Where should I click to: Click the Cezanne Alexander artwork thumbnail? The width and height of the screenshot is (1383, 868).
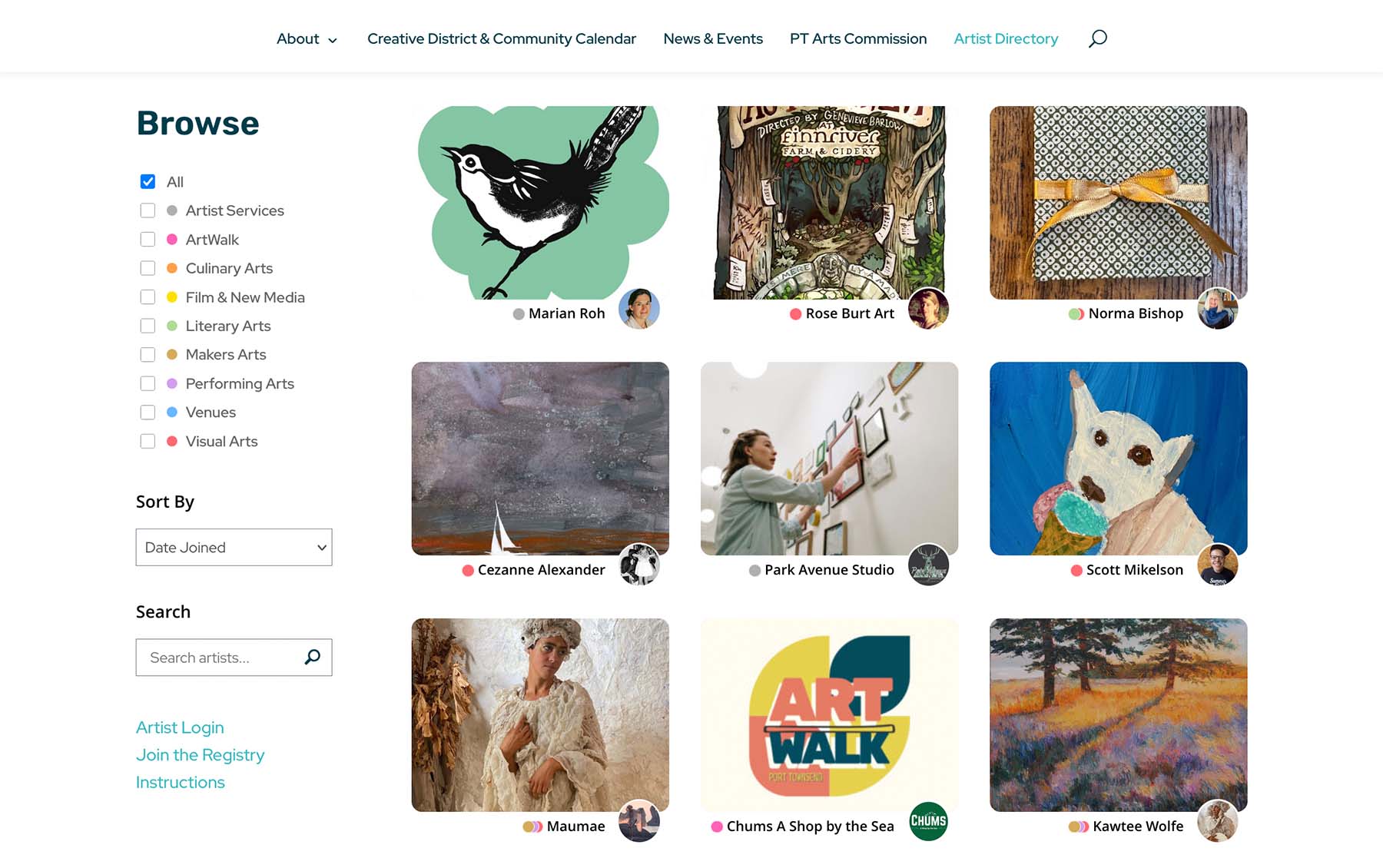(x=539, y=459)
